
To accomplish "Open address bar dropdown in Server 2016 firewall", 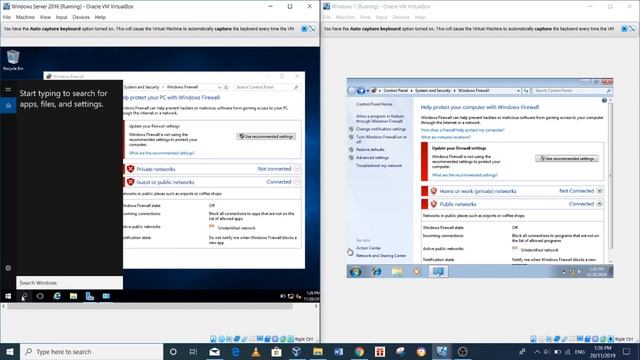I will point(220,87).
